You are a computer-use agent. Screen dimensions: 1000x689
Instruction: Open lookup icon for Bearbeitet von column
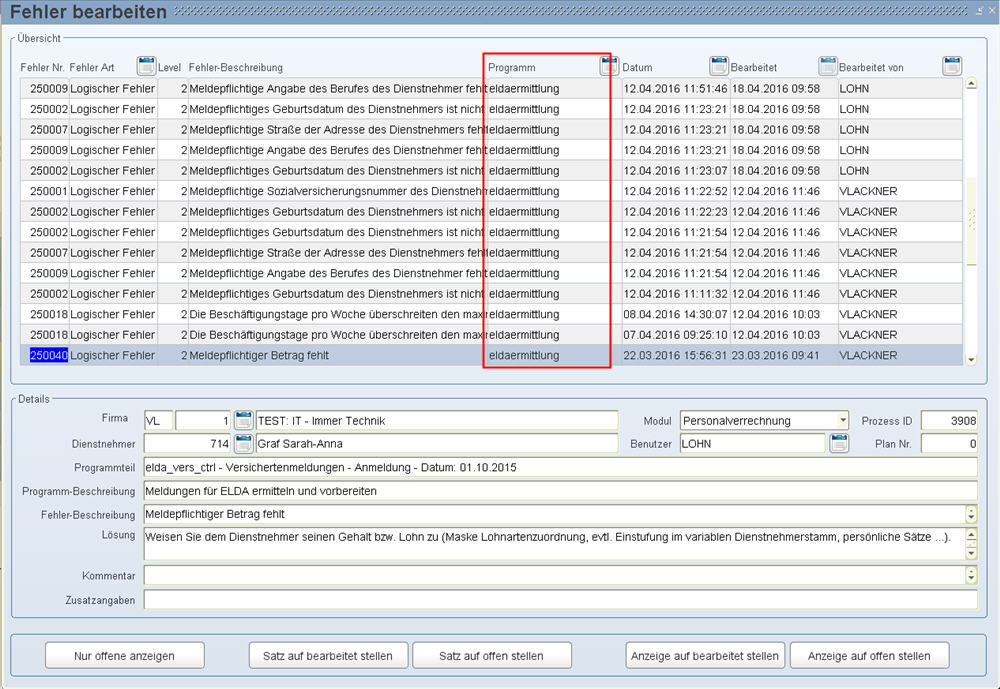952,67
